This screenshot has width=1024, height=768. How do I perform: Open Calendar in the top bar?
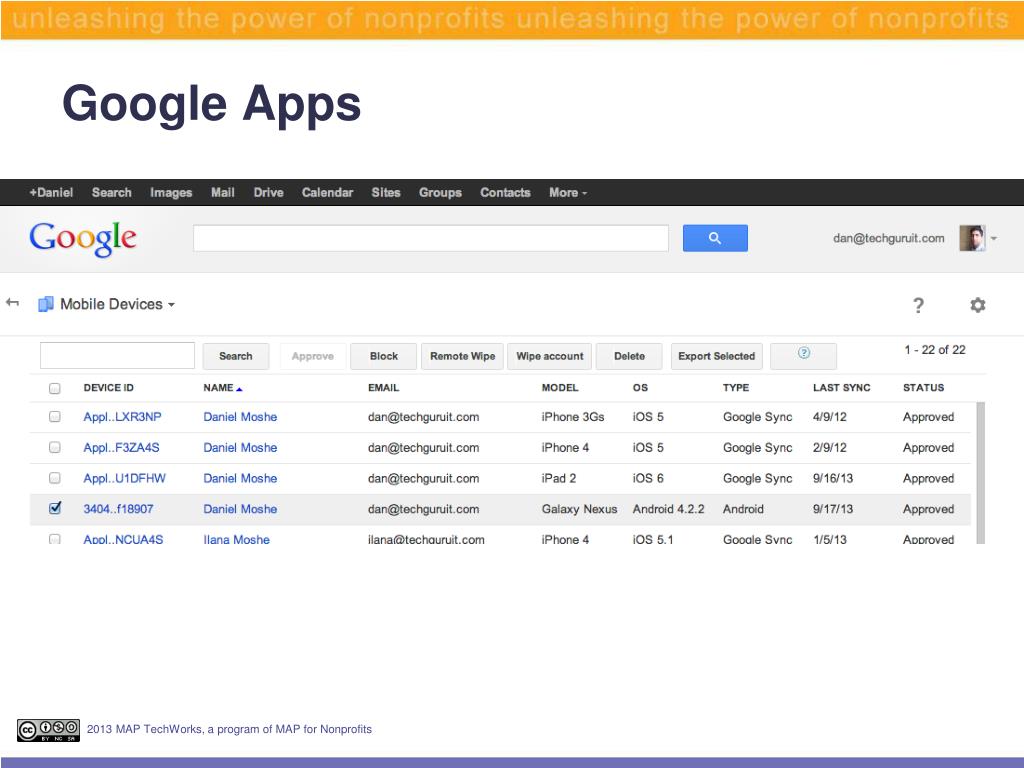click(327, 193)
